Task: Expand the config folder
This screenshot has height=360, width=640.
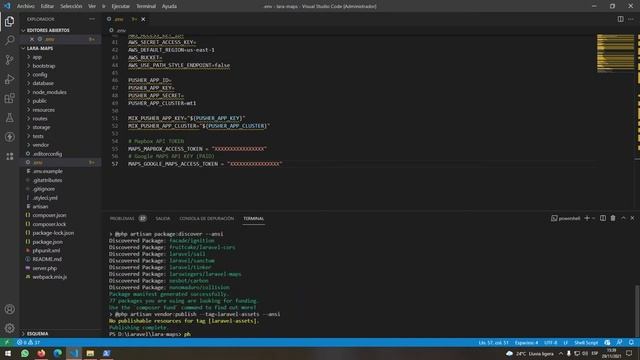Action: (60, 75)
